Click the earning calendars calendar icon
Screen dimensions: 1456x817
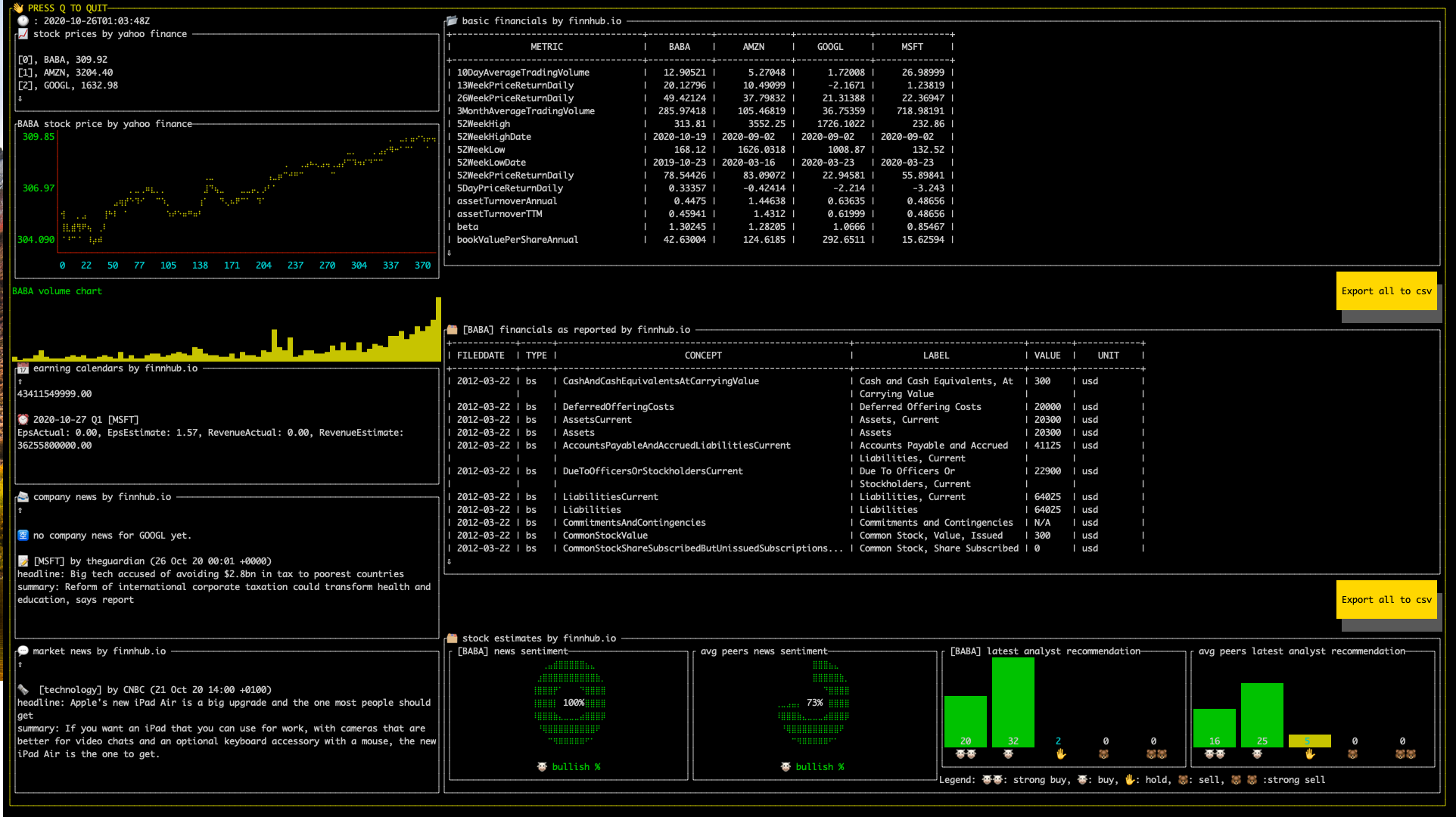[x=23, y=368]
